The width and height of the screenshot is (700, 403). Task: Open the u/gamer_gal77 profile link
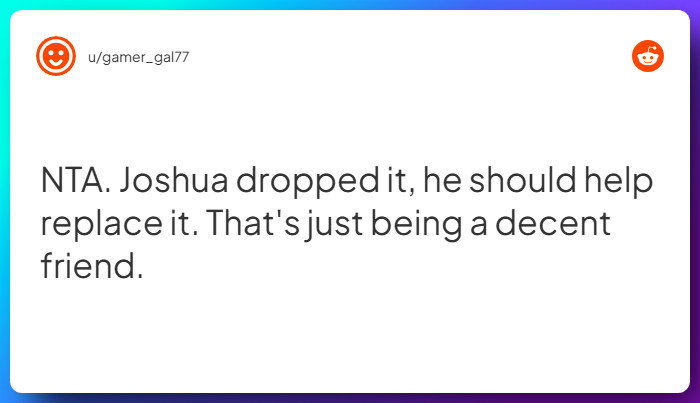tap(138, 57)
